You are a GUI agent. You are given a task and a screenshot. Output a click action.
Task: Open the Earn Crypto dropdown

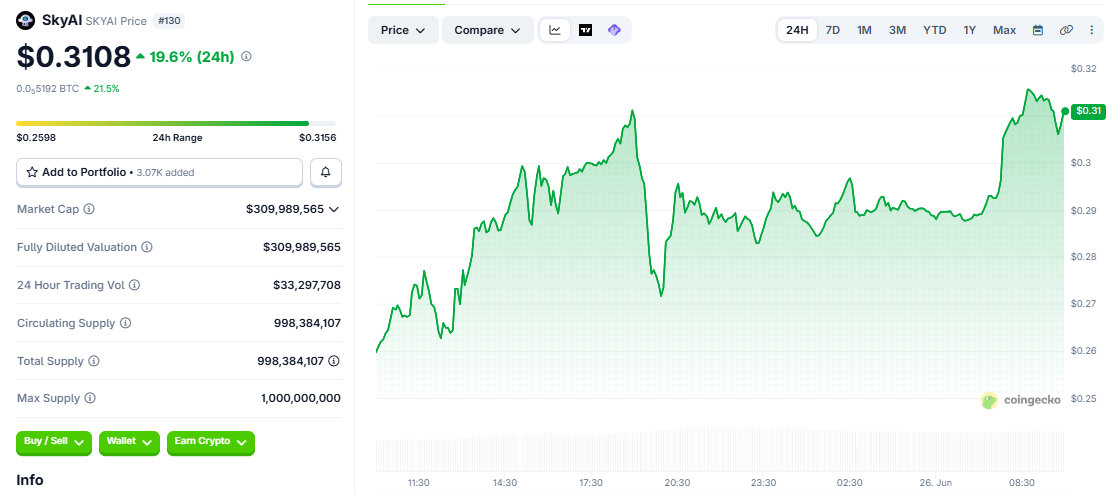[x=211, y=442]
